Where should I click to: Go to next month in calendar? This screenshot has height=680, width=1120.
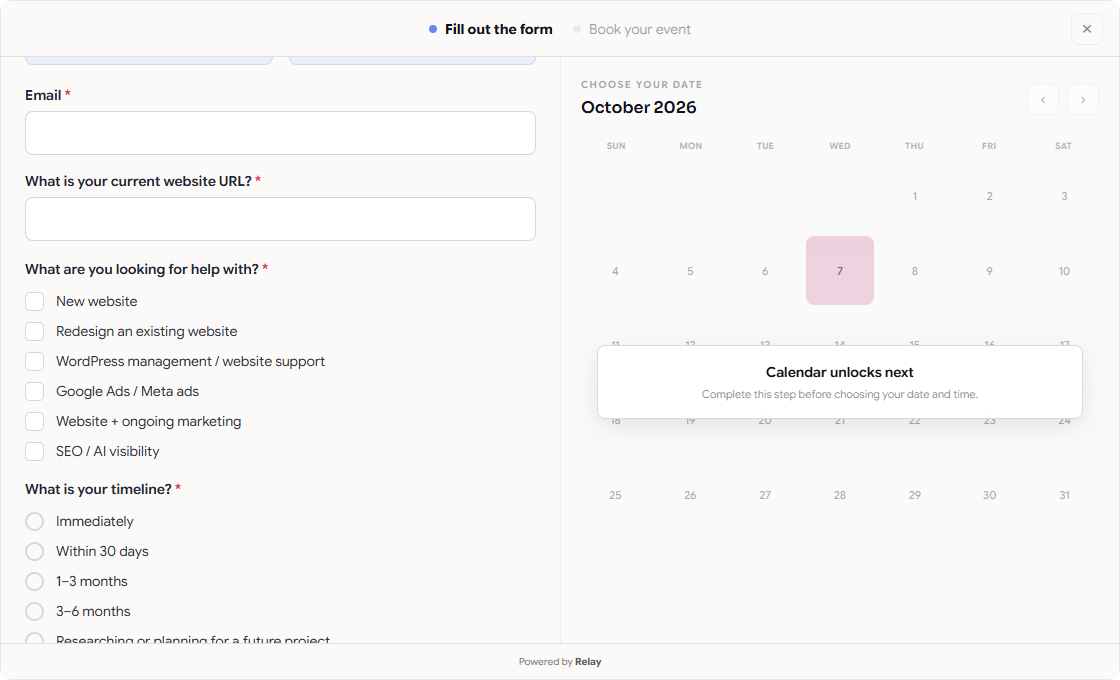tap(1083, 99)
